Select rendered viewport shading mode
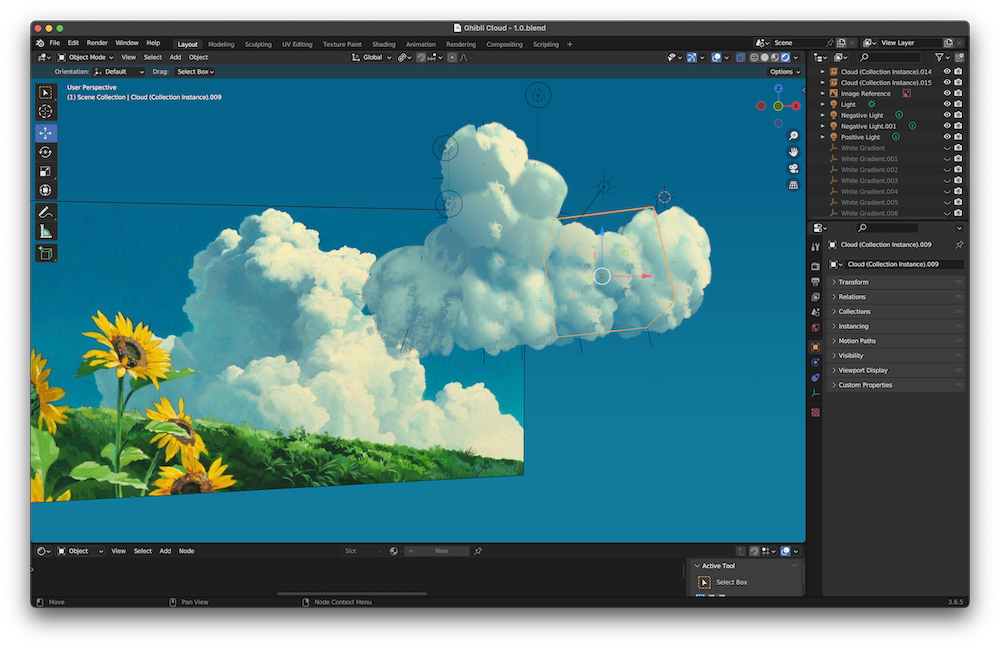Viewport: 1000px width, 648px height. (x=785, y=57)
